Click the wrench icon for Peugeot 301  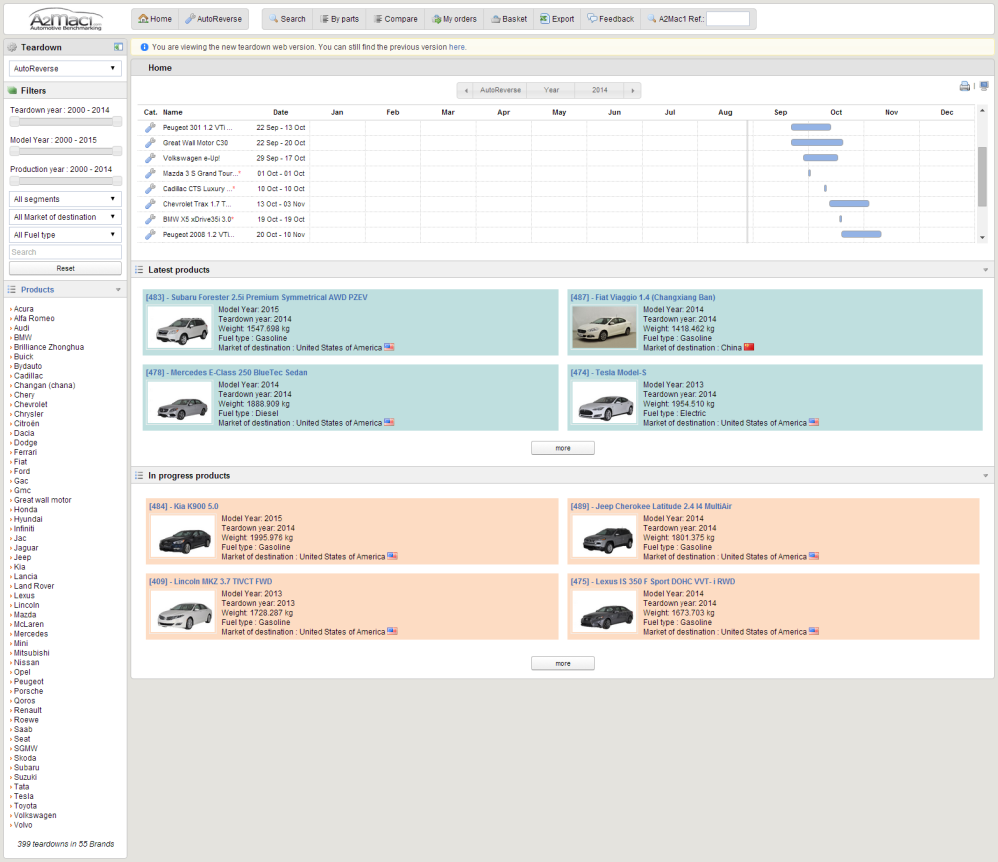(x=150, y=127)
